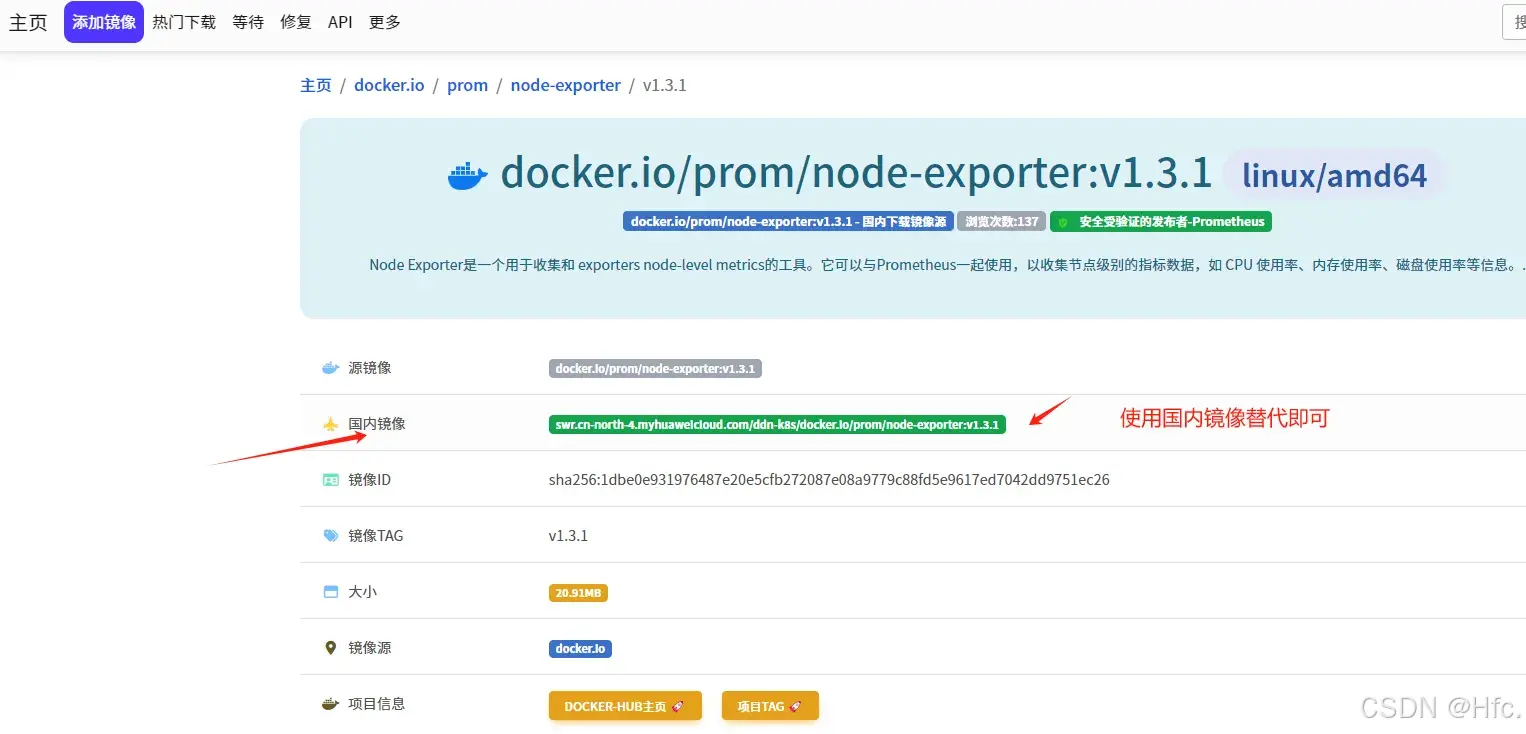Open the 等待 nav item
The width and height of the screenshot is (1526, 734).
click(x=248, y=22)
